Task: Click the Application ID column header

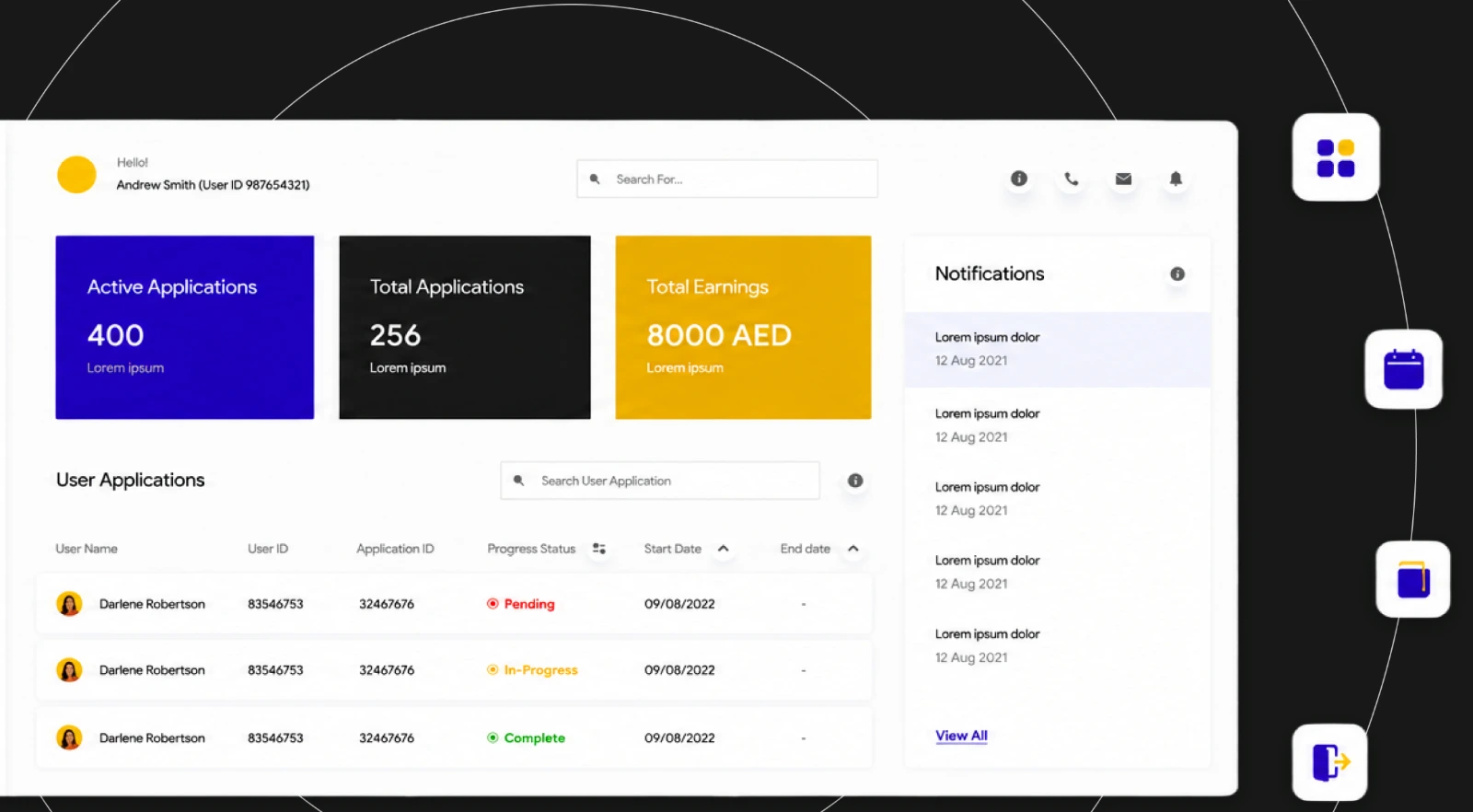Action: (x=395, y=549)
